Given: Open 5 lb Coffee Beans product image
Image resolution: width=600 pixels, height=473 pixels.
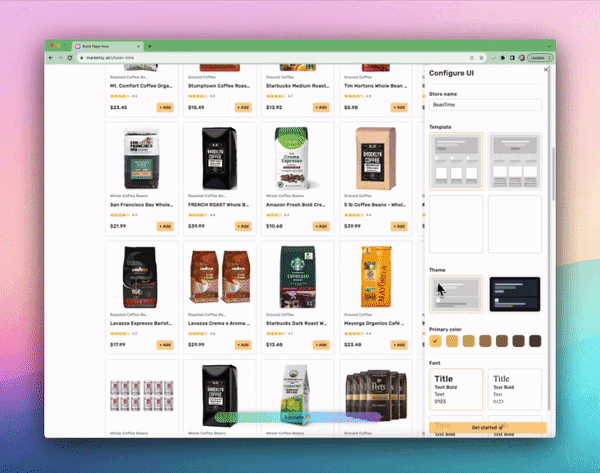Looking at the screenshot, I should click(375, 158).
